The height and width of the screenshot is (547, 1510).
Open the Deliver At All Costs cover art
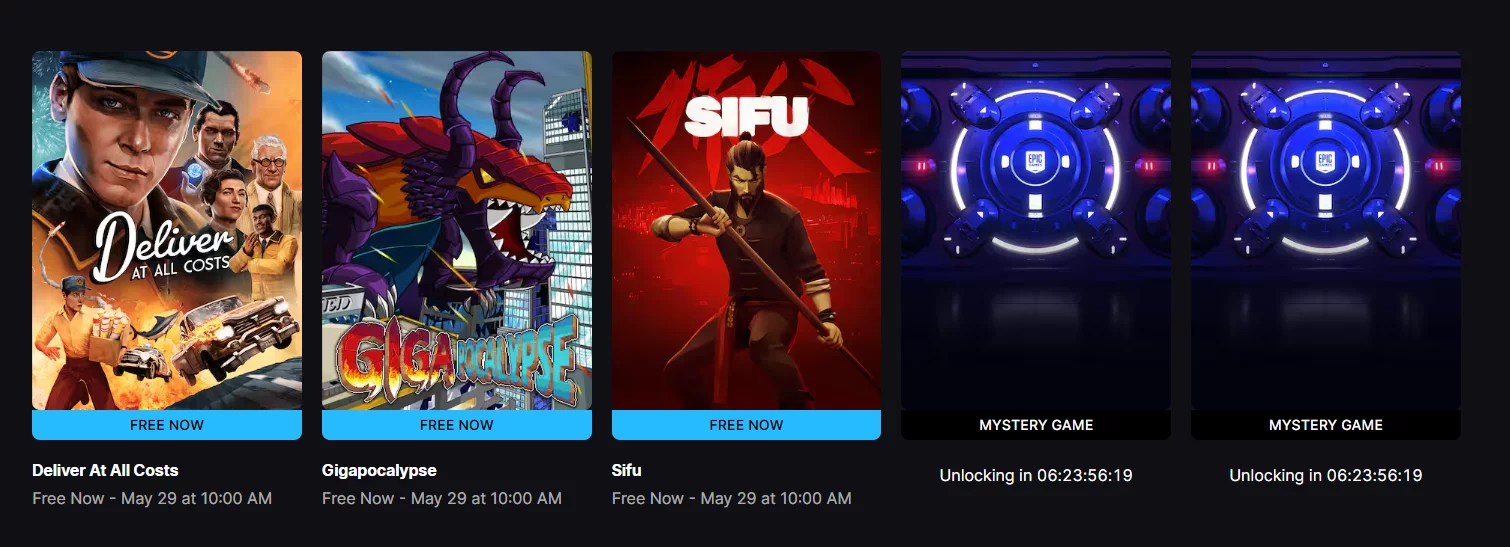click(167, 230)
